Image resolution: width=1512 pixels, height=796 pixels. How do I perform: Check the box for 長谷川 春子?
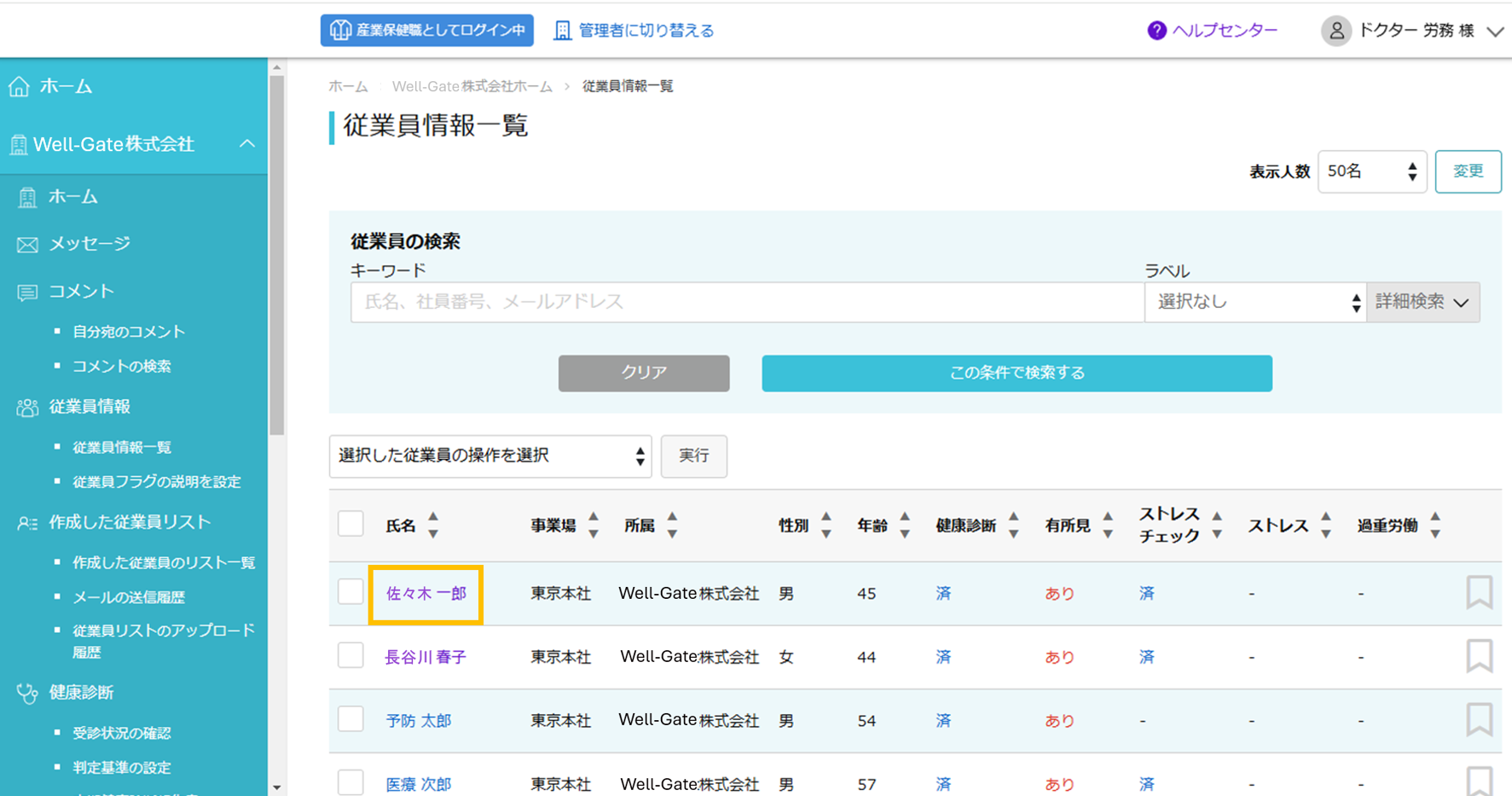(x=350, y=655)
